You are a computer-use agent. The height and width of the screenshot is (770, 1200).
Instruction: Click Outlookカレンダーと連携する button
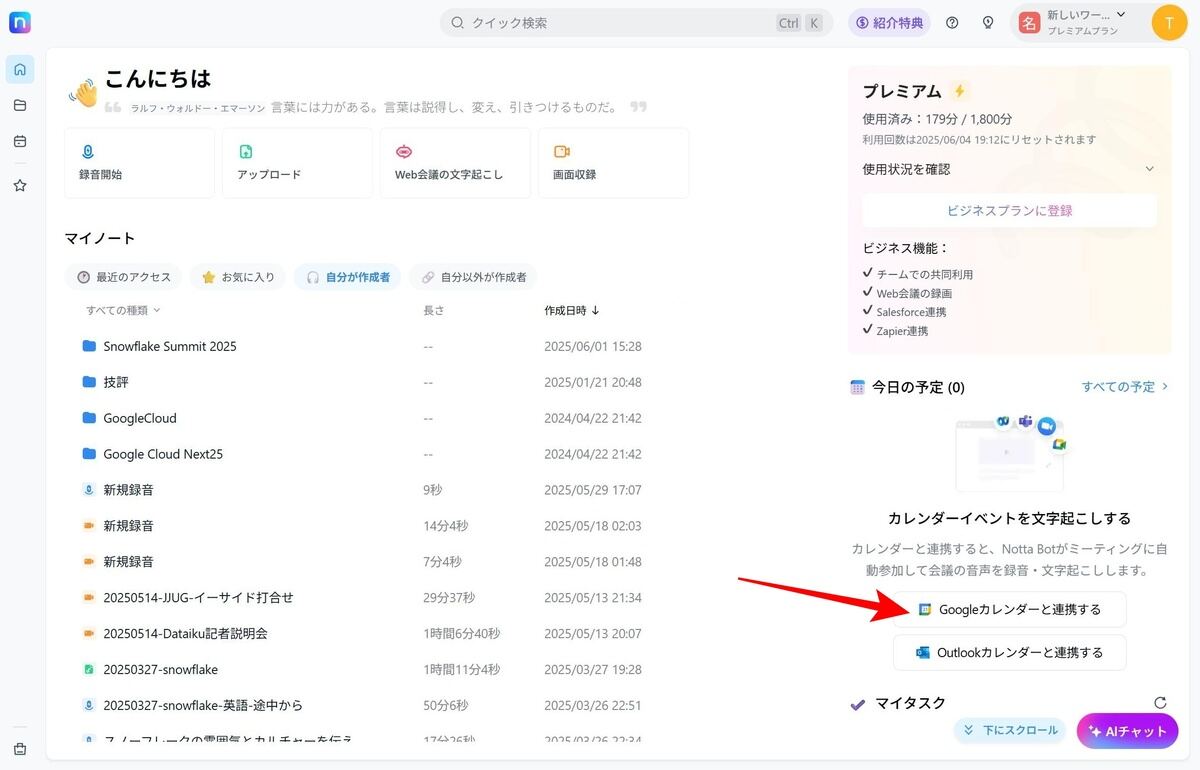1009,652
